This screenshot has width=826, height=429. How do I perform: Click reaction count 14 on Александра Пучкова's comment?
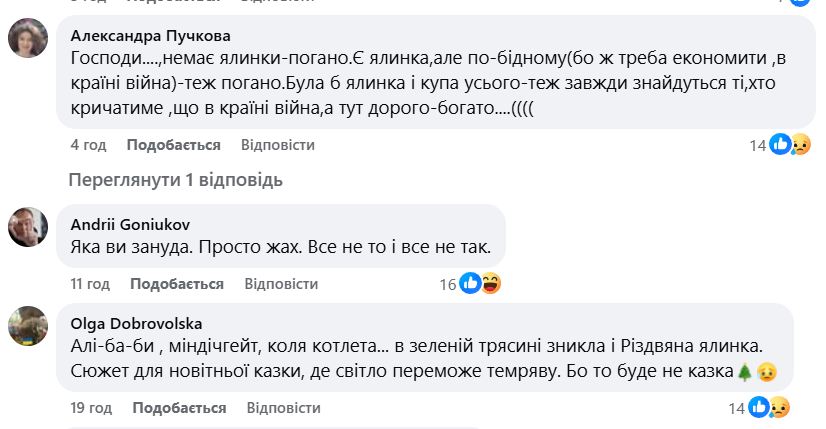pyautogui.click(x=758, y=146)
